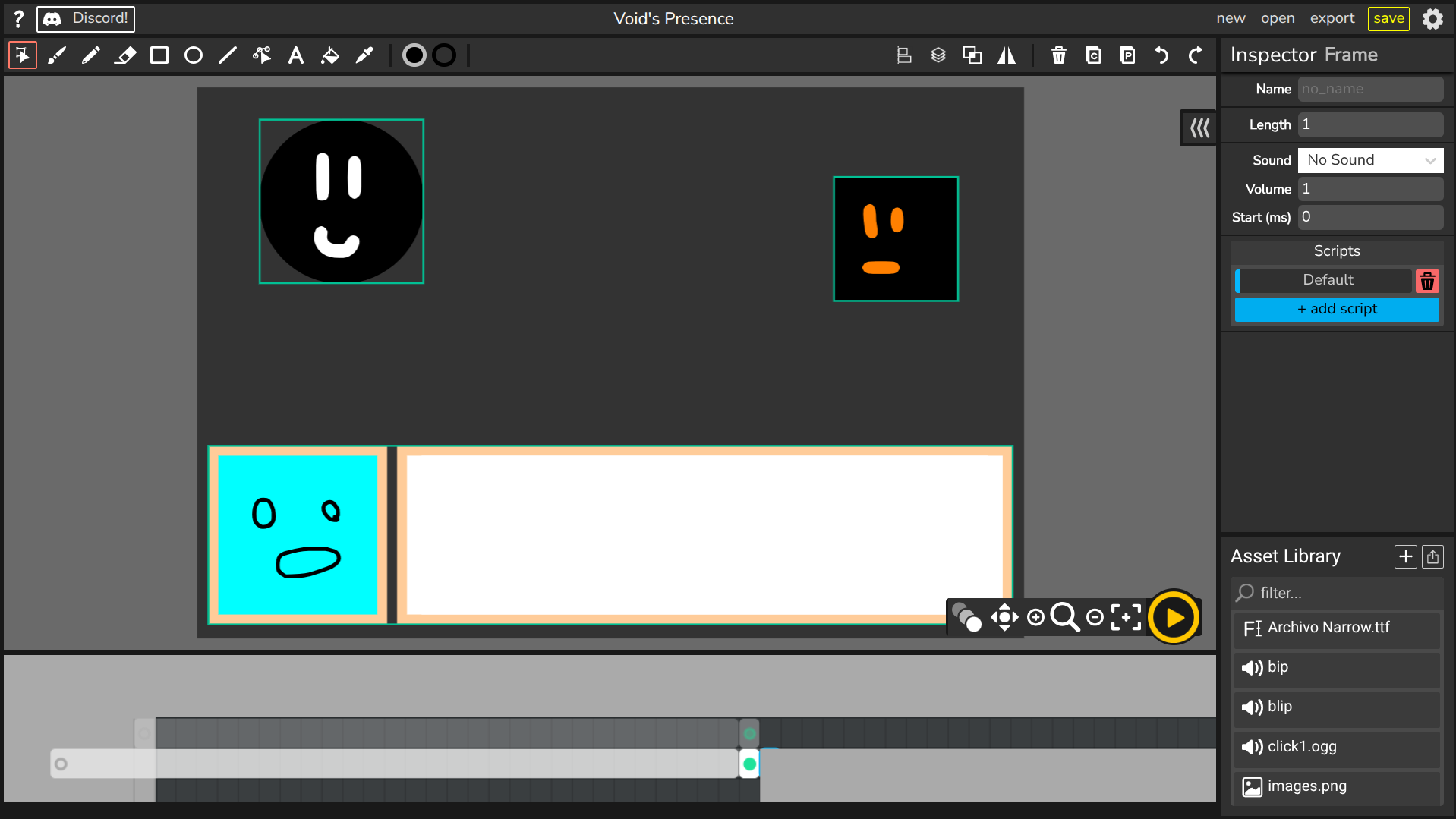This screenshot has width=1456, height=819.
Task: Open the Sound dropdown
Action: point(1370,160)
